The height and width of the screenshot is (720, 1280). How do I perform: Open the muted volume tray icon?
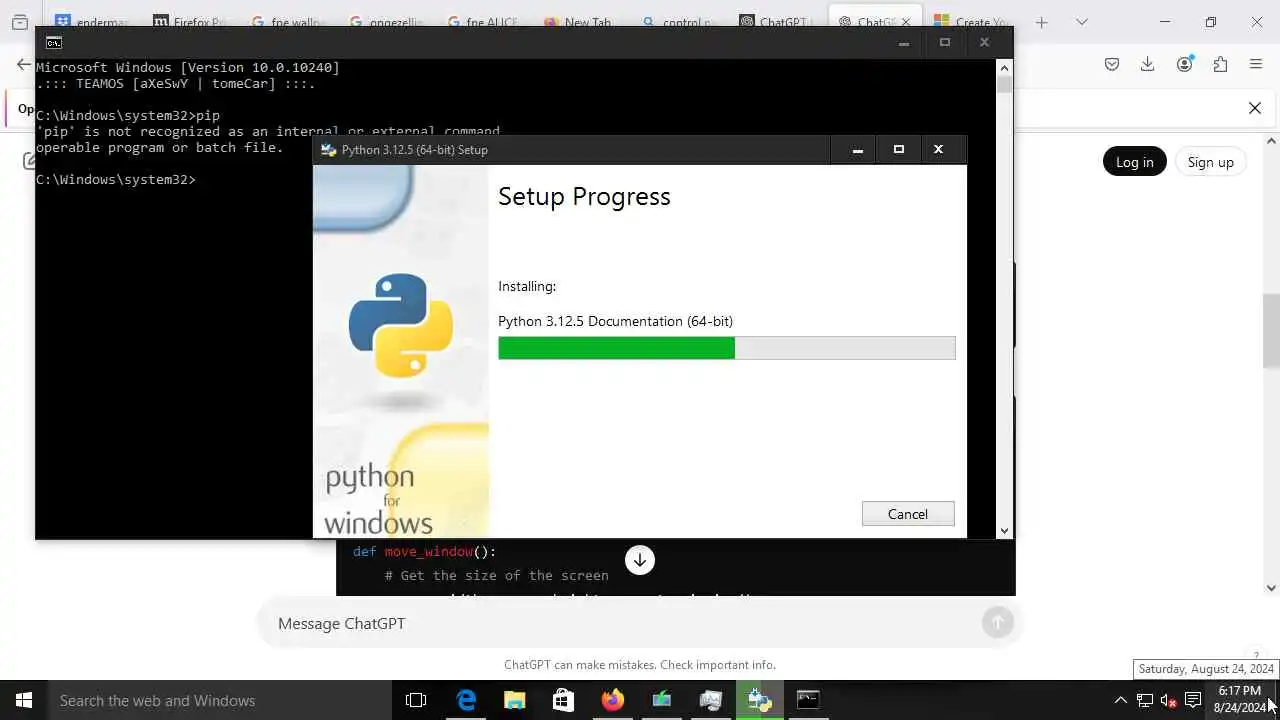point(1168,700)
